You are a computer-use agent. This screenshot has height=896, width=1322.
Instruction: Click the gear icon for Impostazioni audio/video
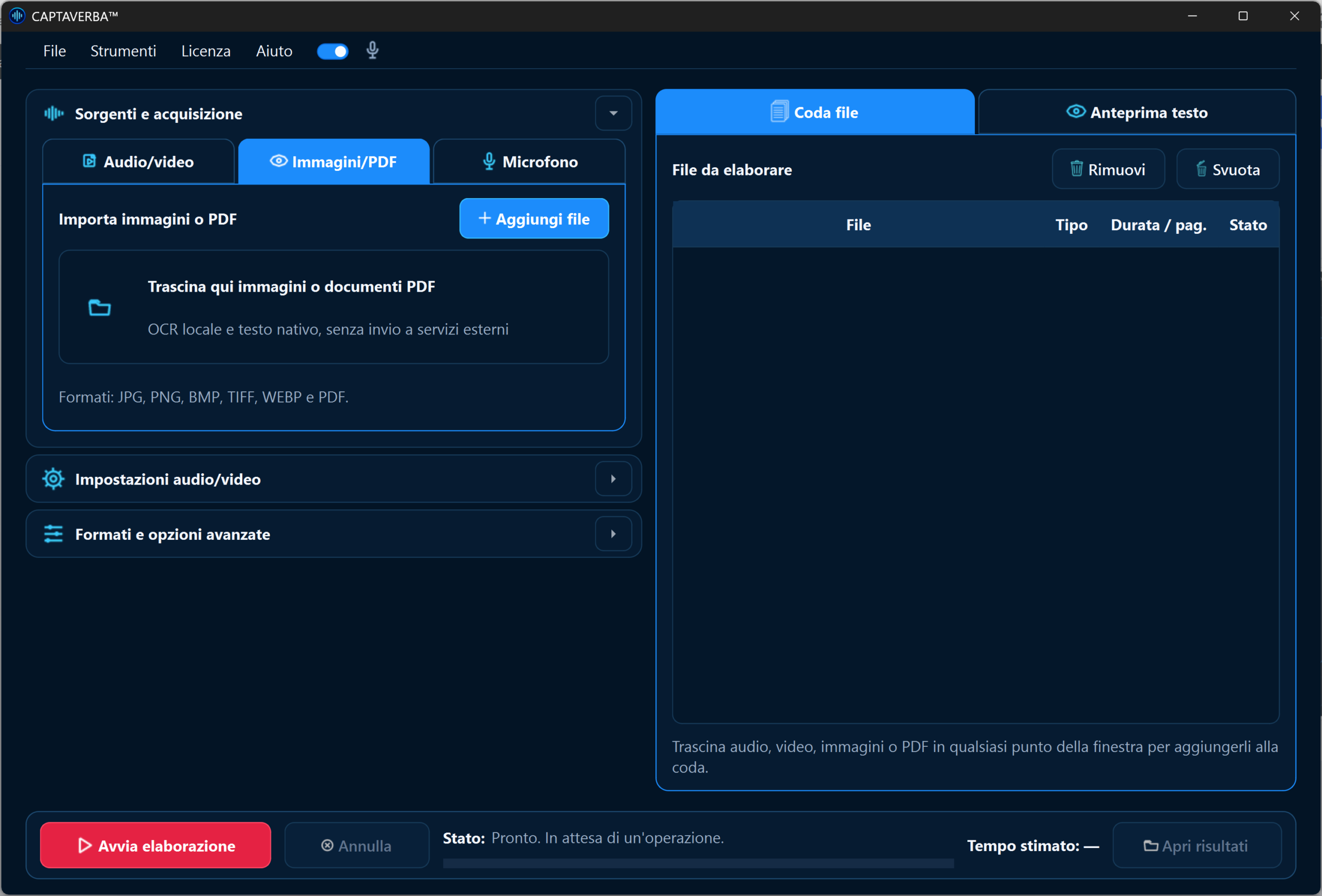click(54, 478)
